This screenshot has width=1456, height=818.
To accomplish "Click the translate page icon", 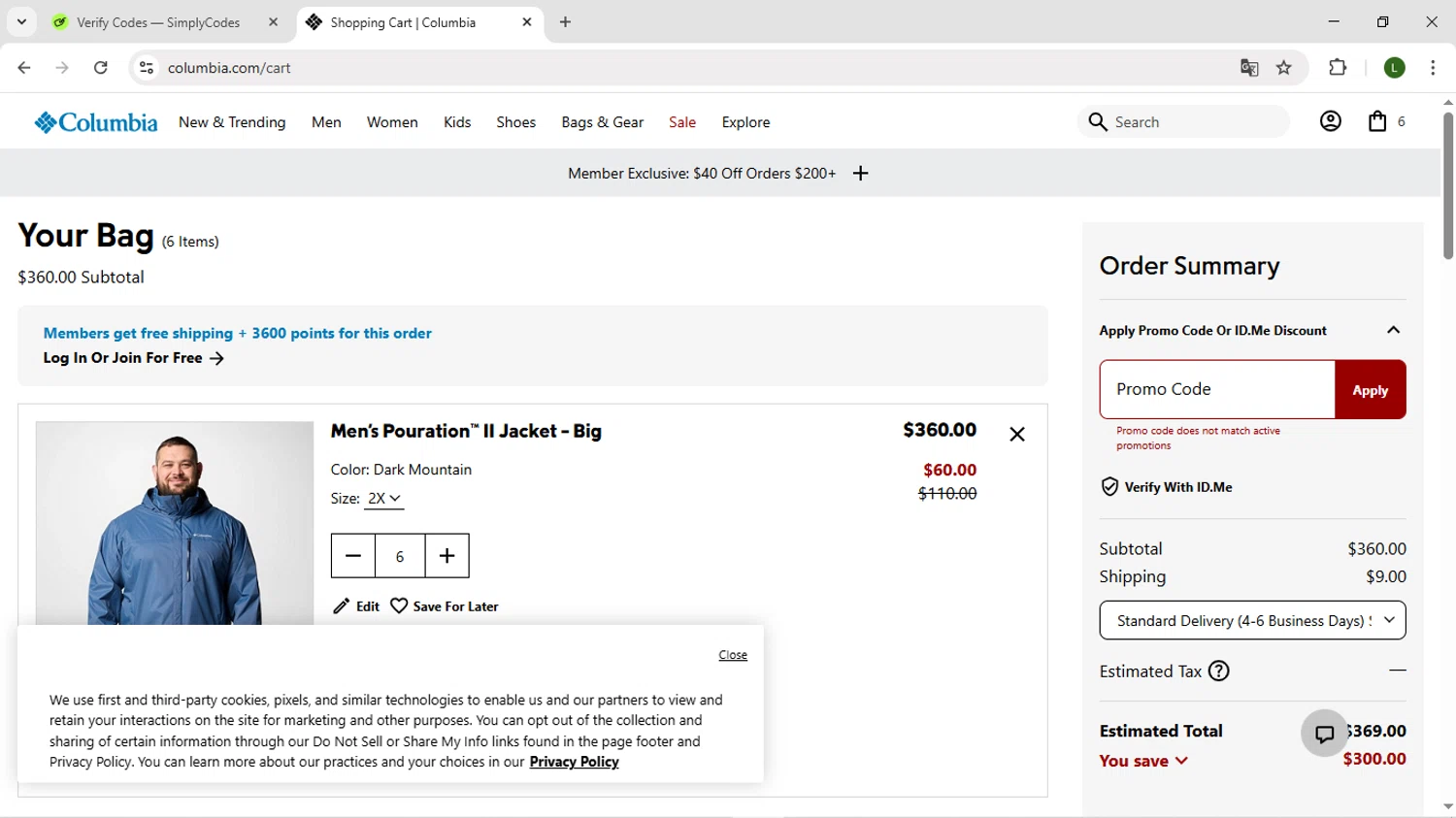I will coord(1249,68).
